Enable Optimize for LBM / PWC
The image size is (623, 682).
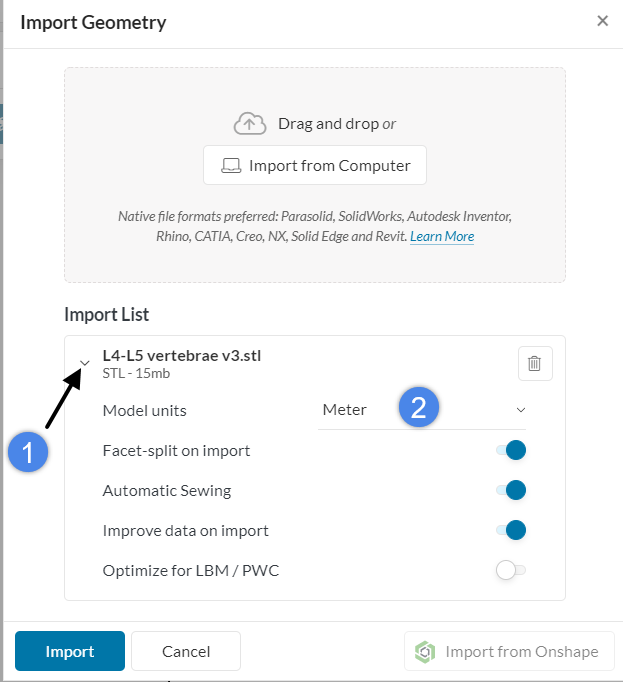coord(511,570)
